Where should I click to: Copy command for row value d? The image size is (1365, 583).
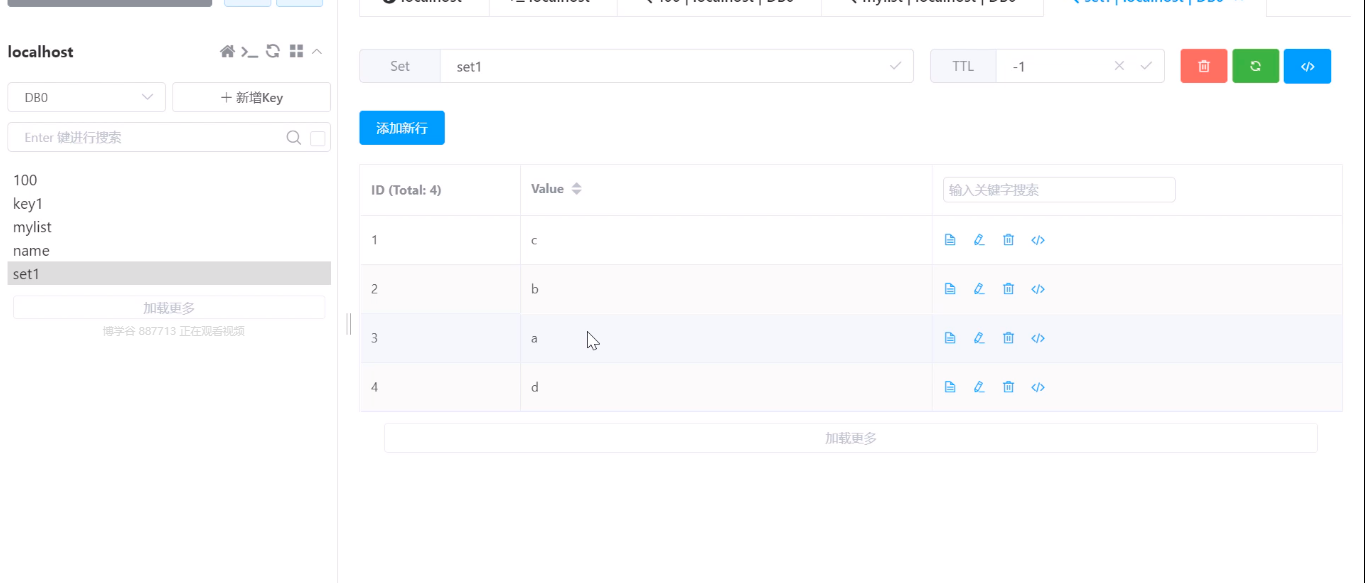coord(1038,387)
